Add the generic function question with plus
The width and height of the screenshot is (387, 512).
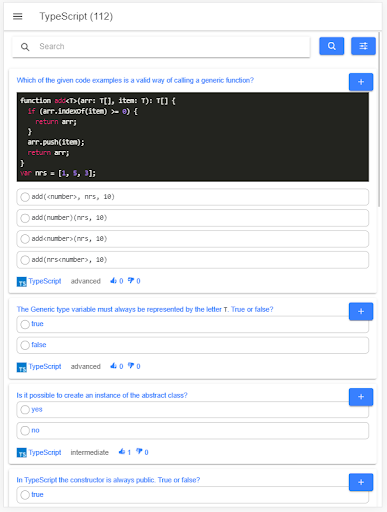click(x=361, y=82)
